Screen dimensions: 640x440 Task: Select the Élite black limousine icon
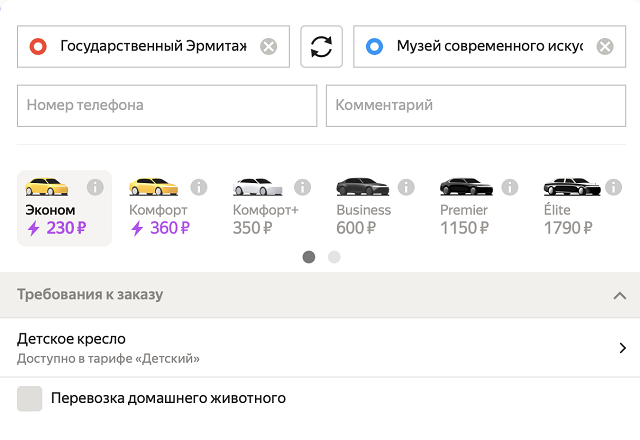[572, 187]
